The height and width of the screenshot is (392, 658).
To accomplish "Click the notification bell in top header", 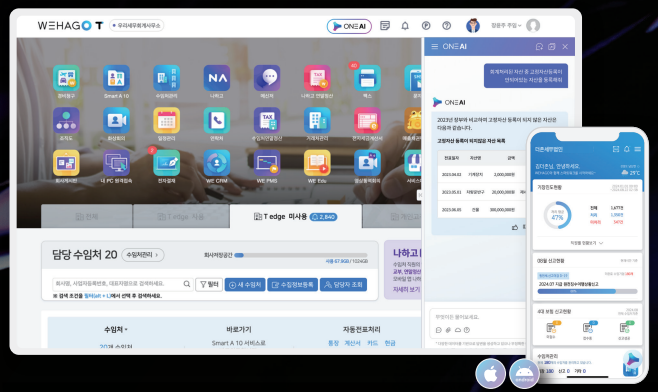I will (405, 26).
